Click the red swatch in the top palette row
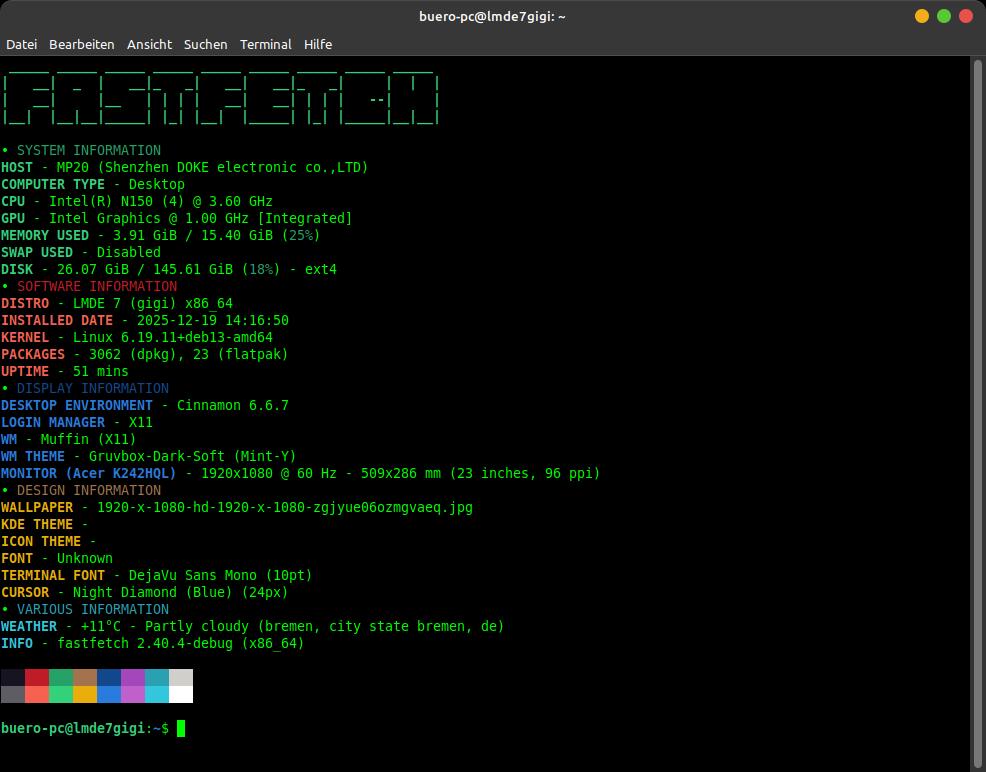Image resolution: width=986 pixels, height=772 pixels. [x=37, y=678]
